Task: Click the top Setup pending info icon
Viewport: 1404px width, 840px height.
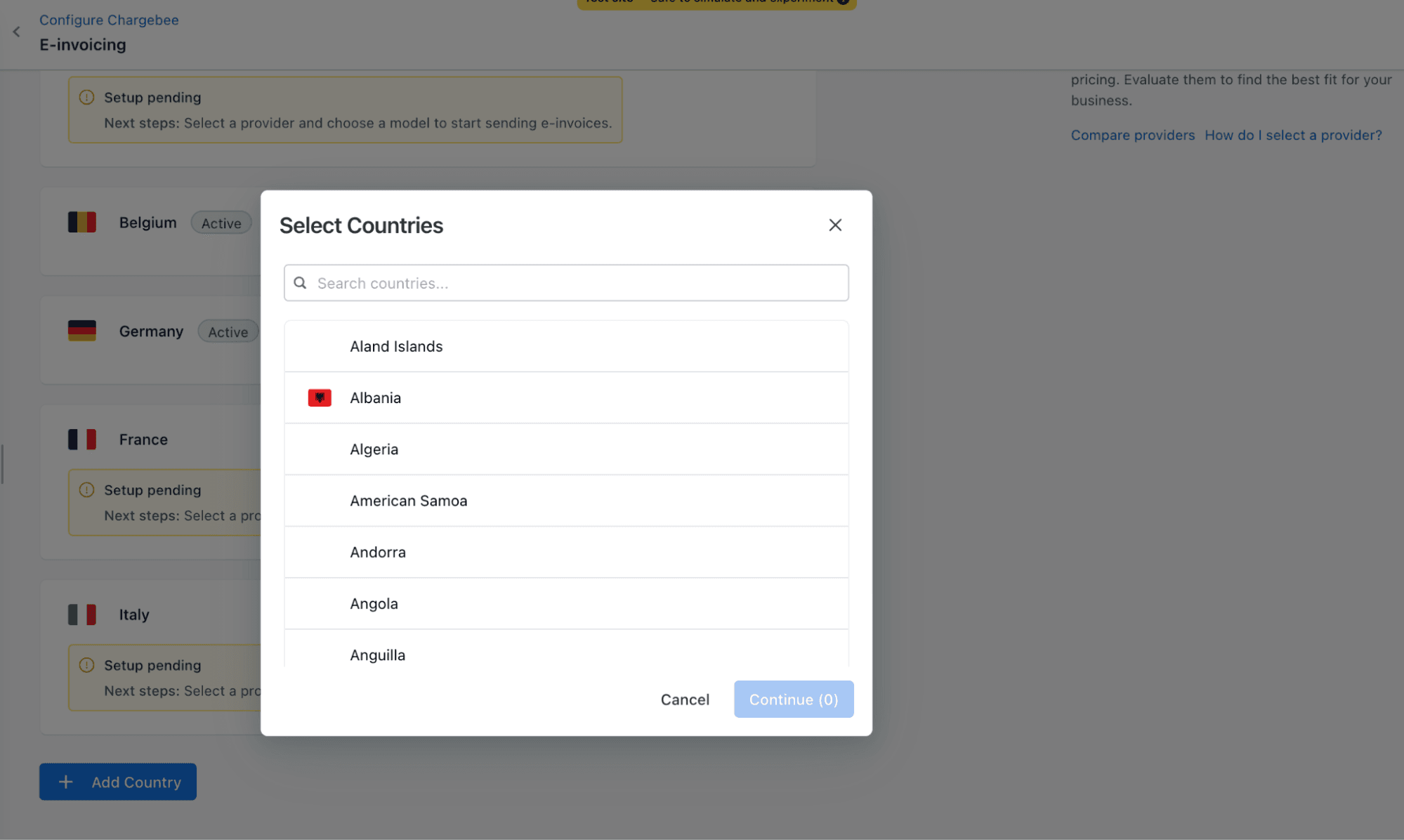Action: click(86, 98)
